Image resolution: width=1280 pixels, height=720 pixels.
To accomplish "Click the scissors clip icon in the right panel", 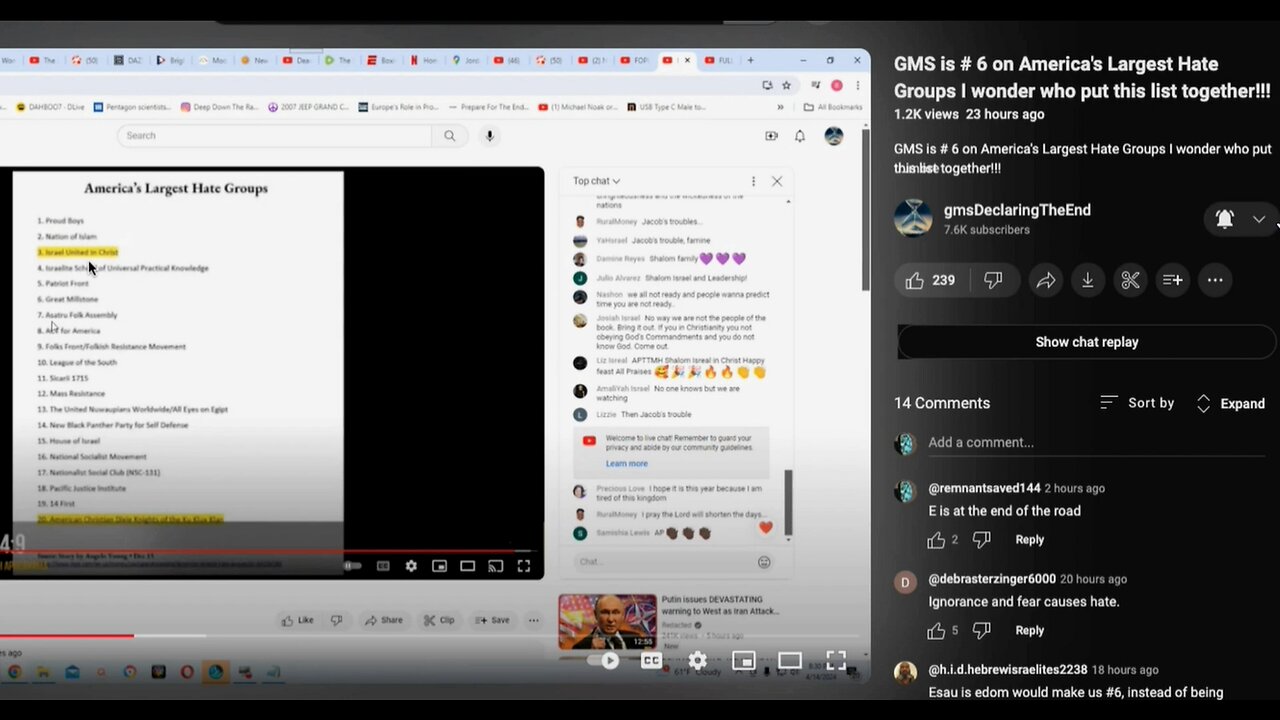I will [1130, 281].
